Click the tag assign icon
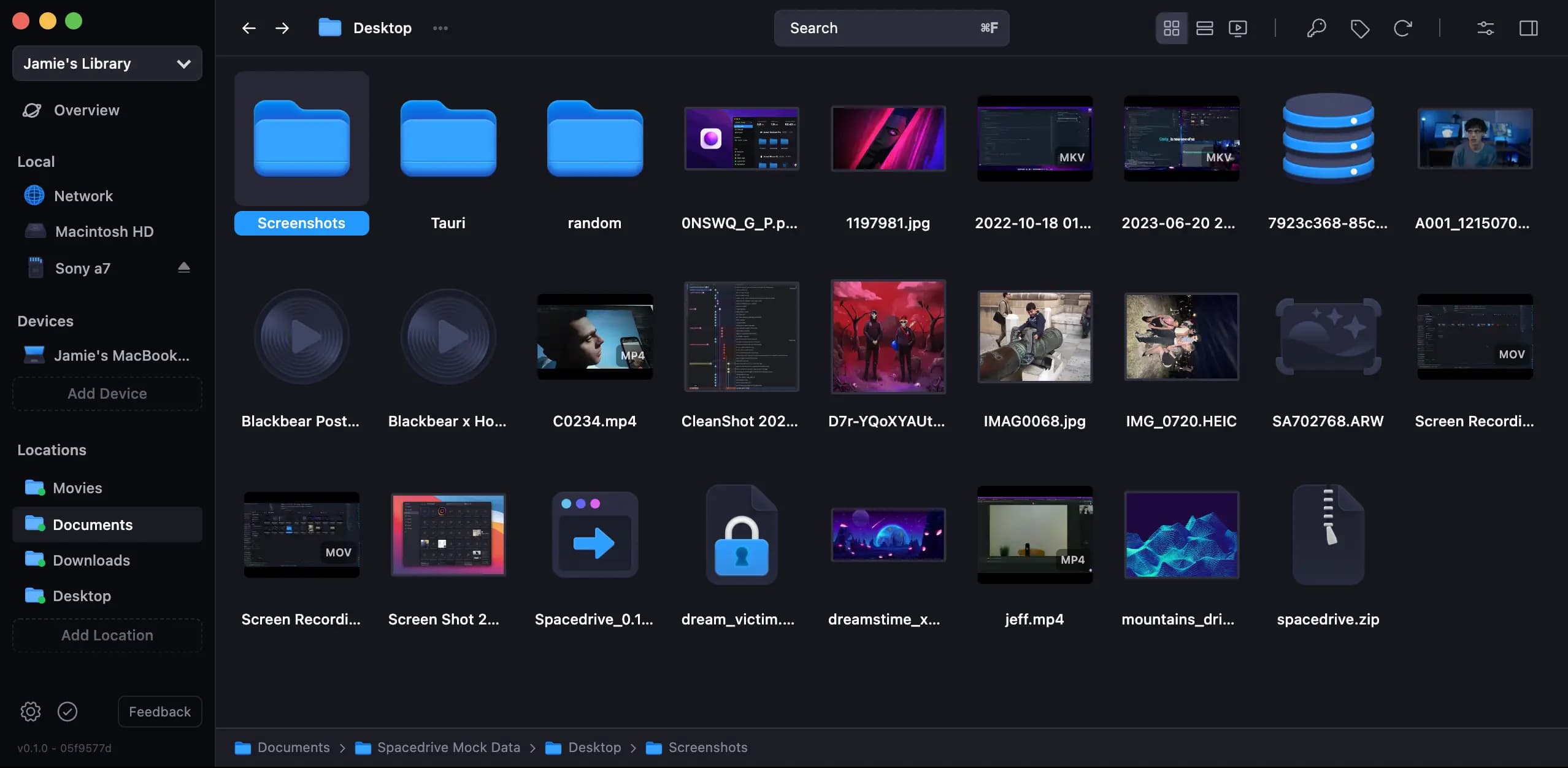Image resolution: width=1568 pixels, height=768 pixels. coord(1359,28)
